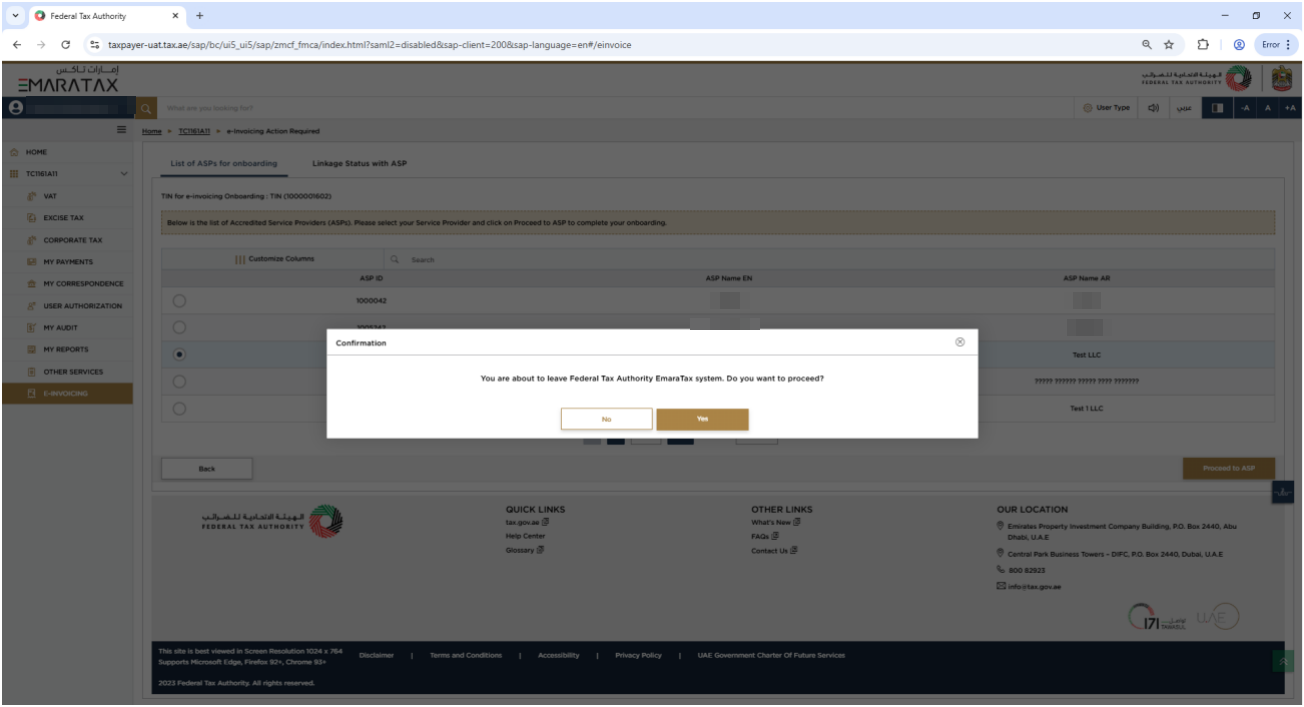This screenshot has height=707, width=1304.
Task: Click the orange search magnifier icon
Action: pyautogui.click(x=146, y=107)
